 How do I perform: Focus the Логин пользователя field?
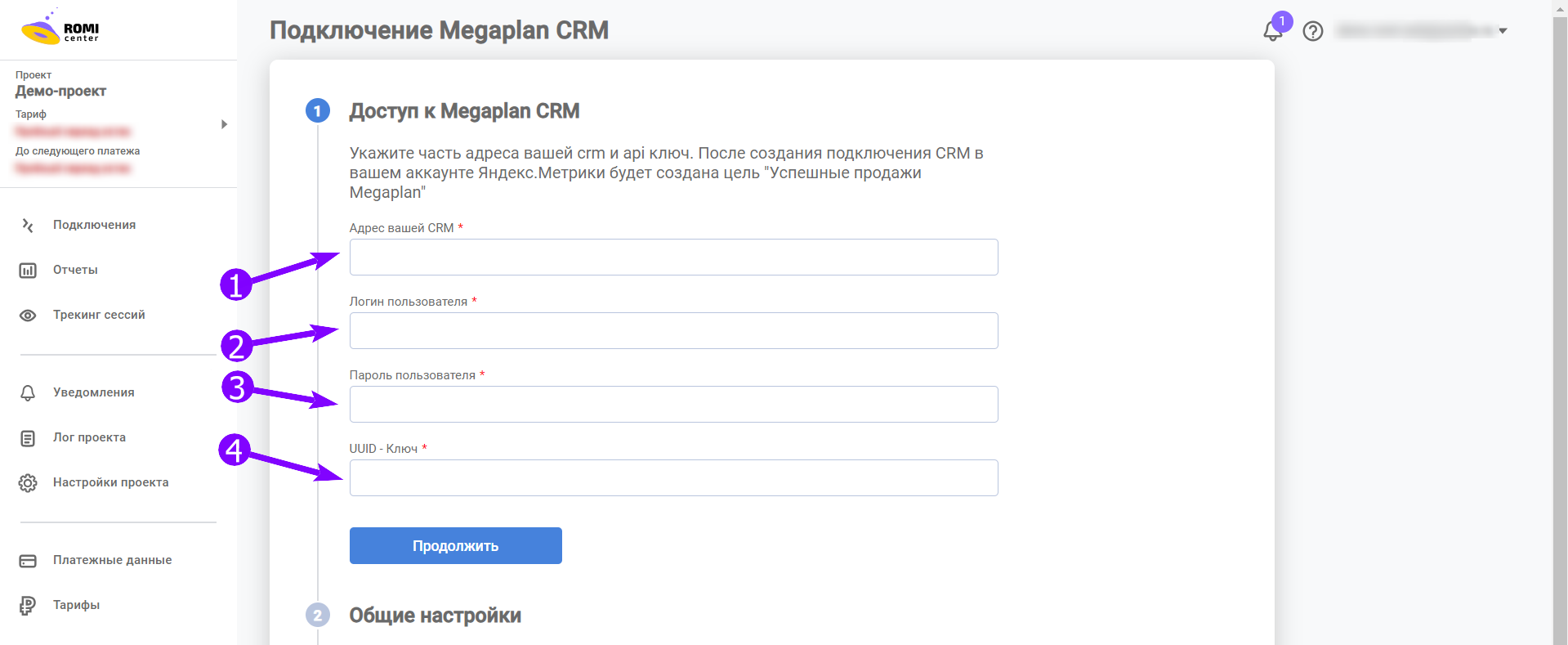pyautogui.click(x=674, y=331)
